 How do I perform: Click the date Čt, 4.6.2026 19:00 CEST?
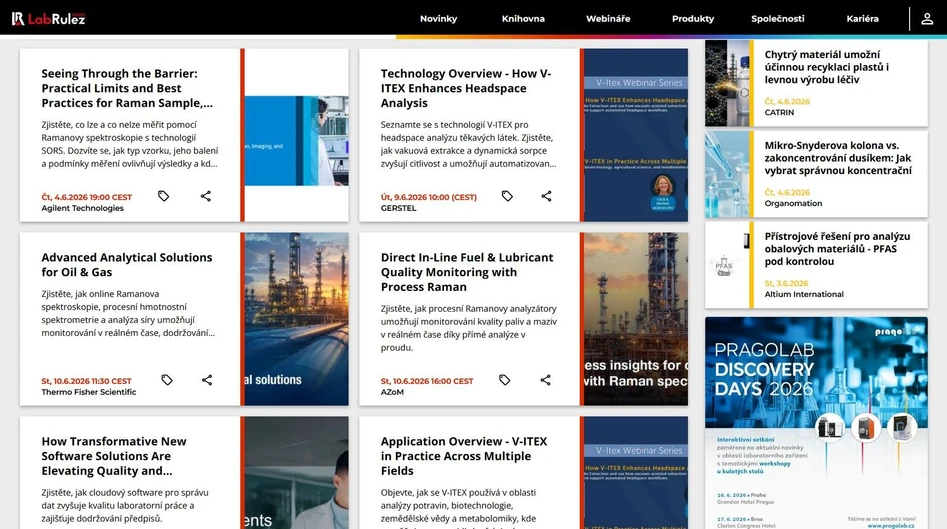coord(86,197)
